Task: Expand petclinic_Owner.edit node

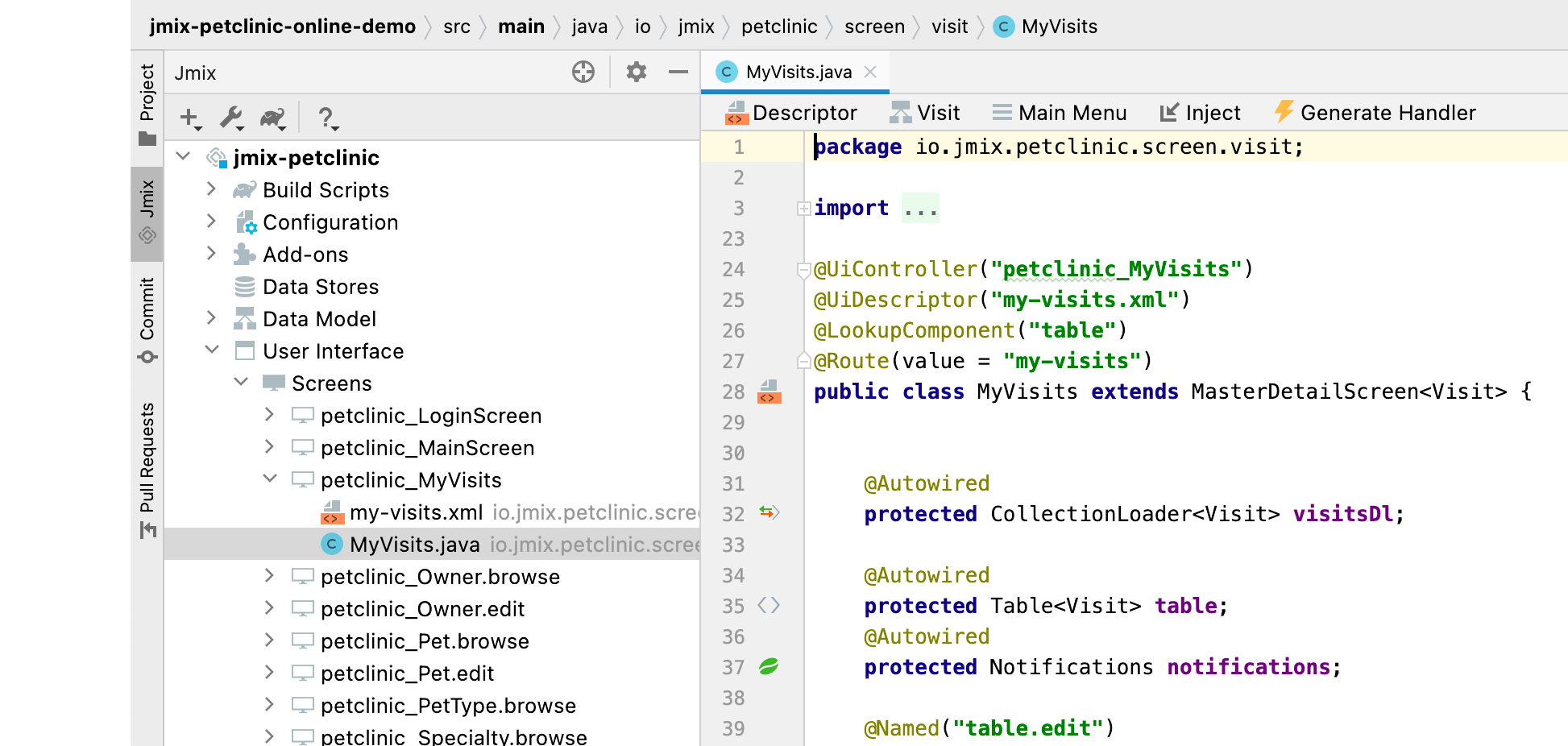Action: tap(269, 607)
